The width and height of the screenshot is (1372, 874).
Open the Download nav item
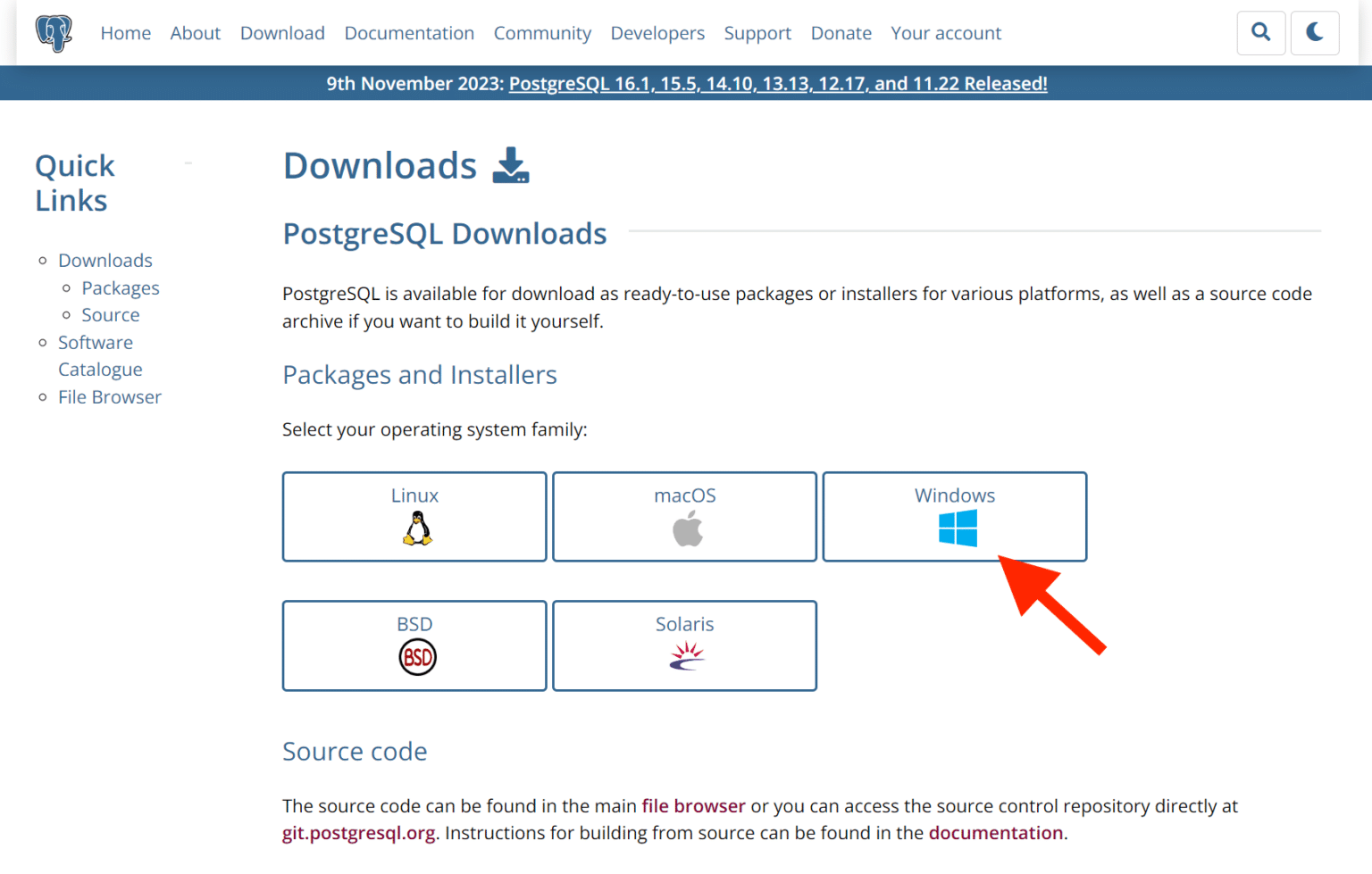coord(282,33)
